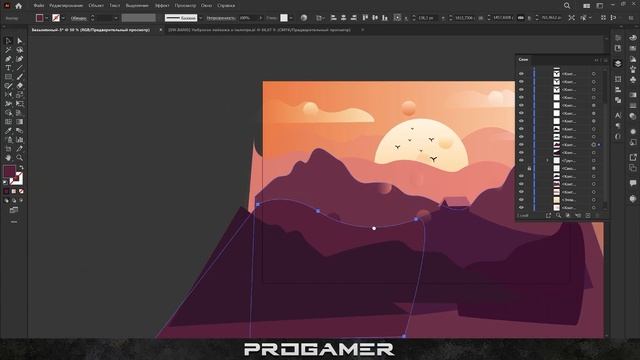Click vertical align bottom button
This screenshot has width=640, height=360.
(384, 18)
